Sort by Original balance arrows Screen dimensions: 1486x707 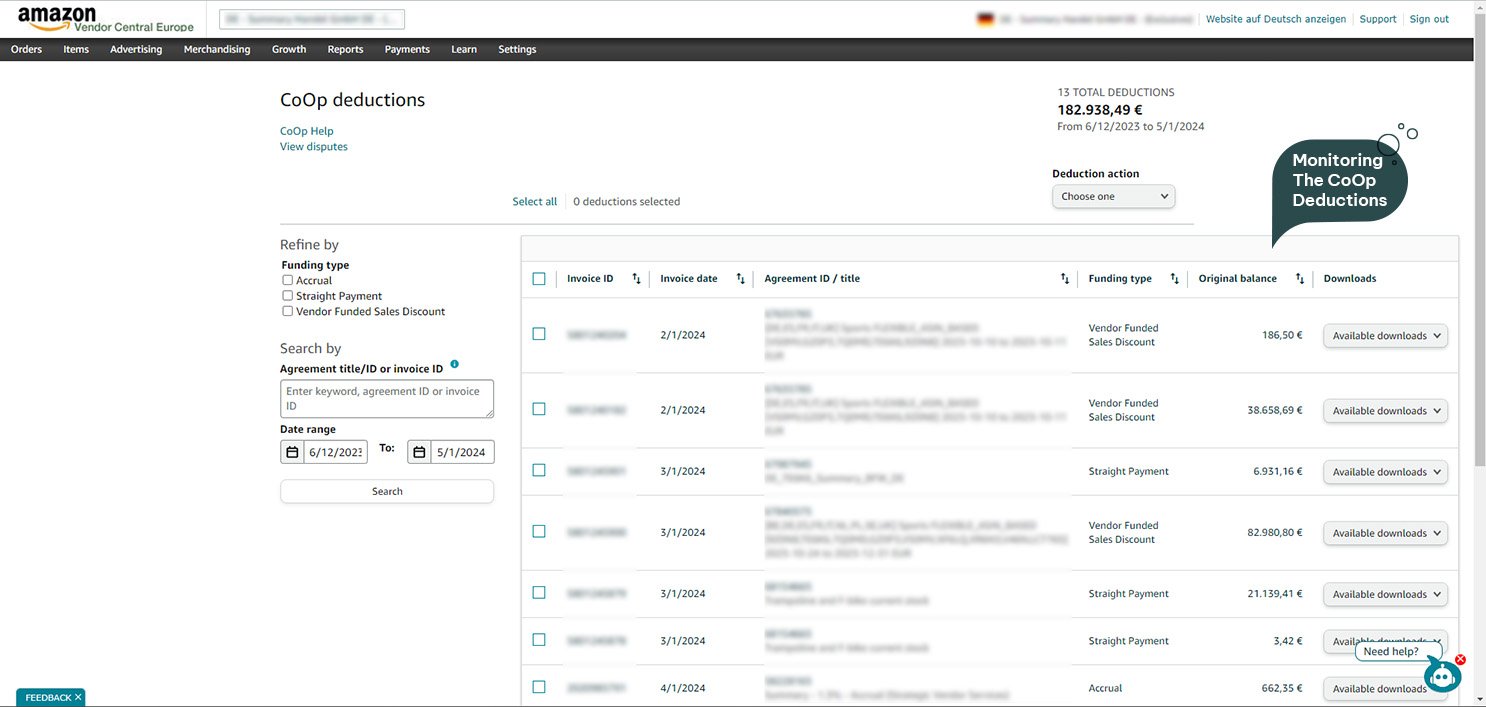[1299, 279]
